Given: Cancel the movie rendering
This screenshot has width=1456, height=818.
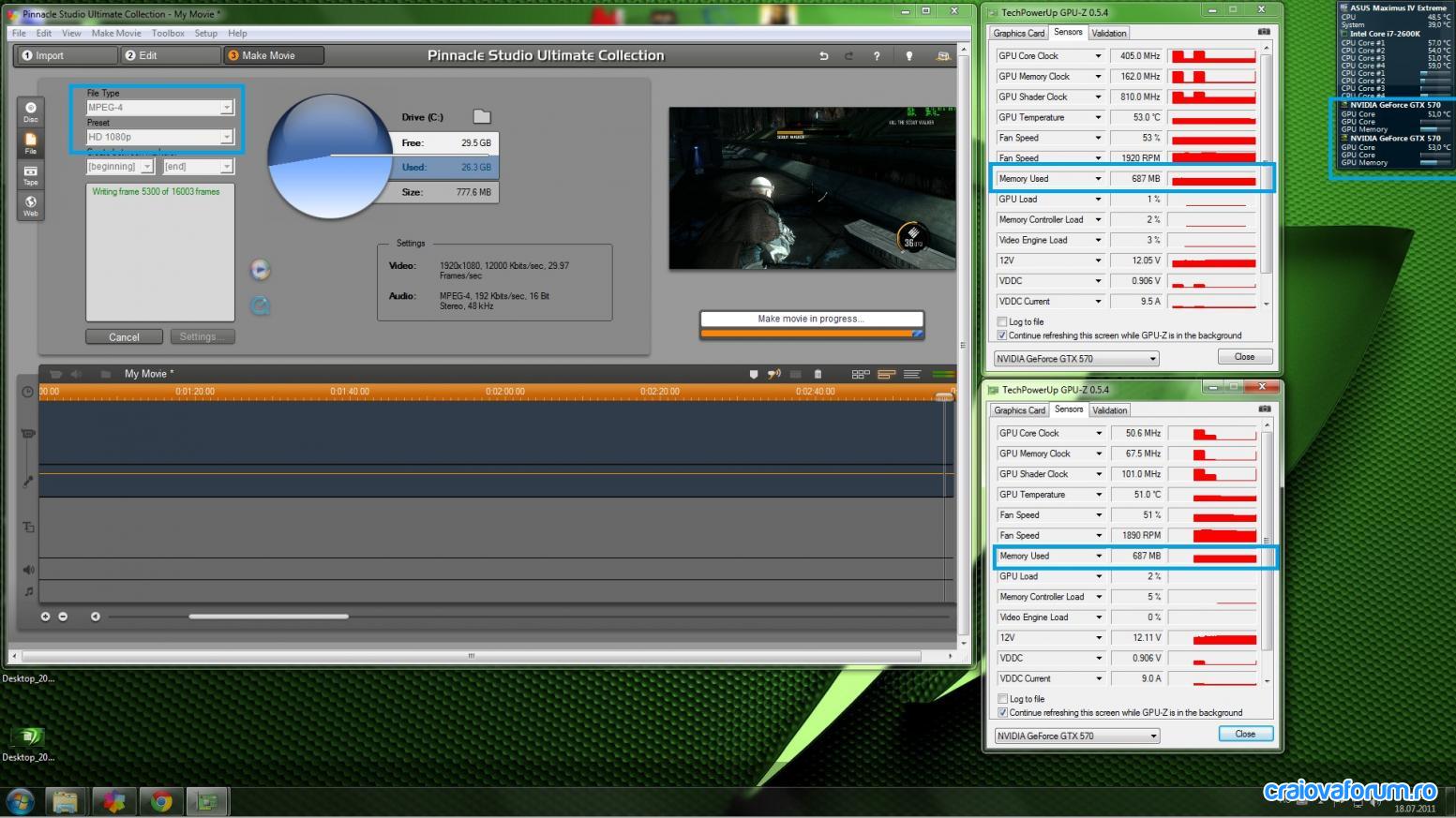Looking at the screenshot, I should coord(124,337).
